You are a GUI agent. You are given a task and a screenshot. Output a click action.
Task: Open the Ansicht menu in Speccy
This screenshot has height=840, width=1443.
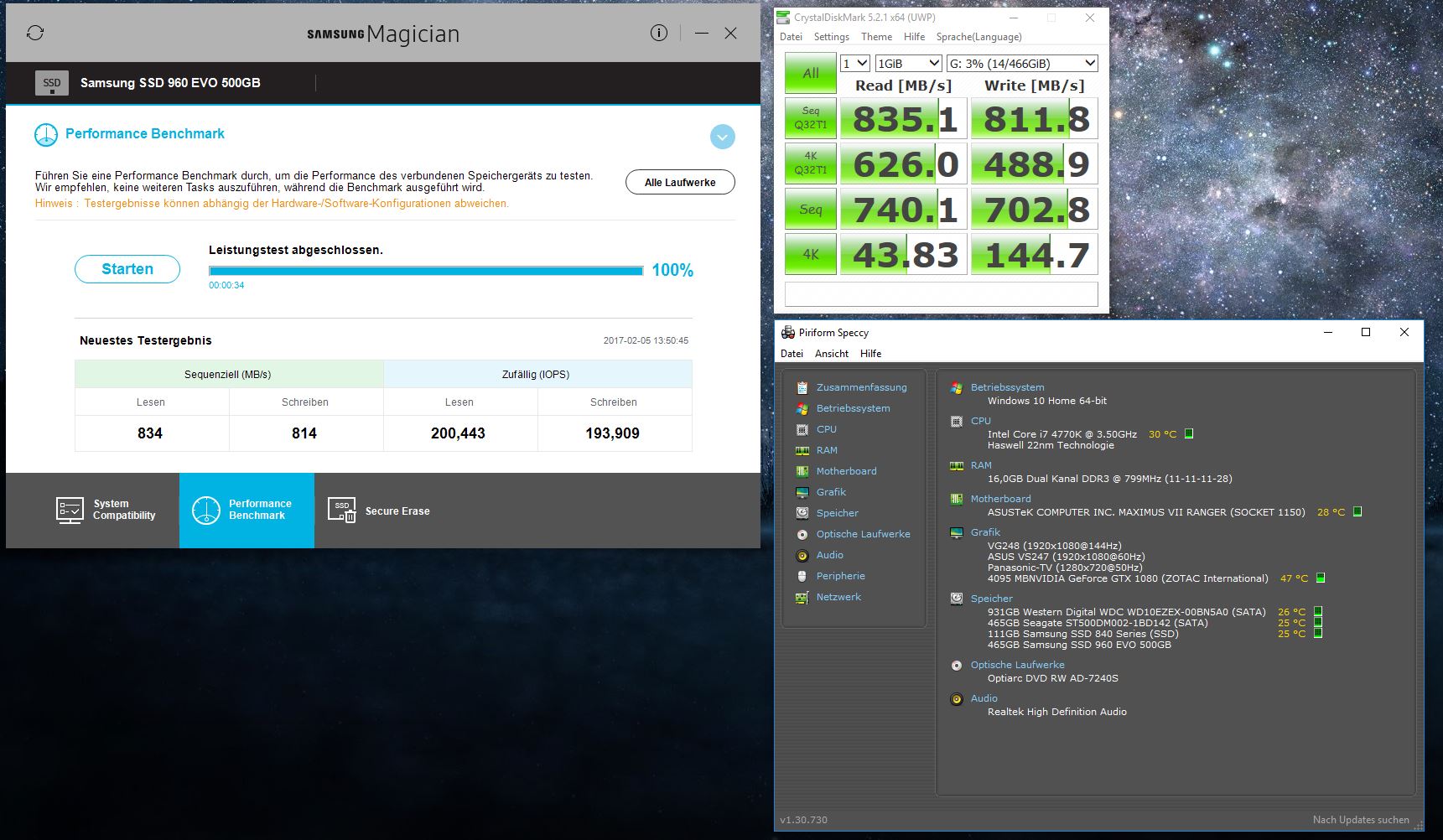click(832, 354)
